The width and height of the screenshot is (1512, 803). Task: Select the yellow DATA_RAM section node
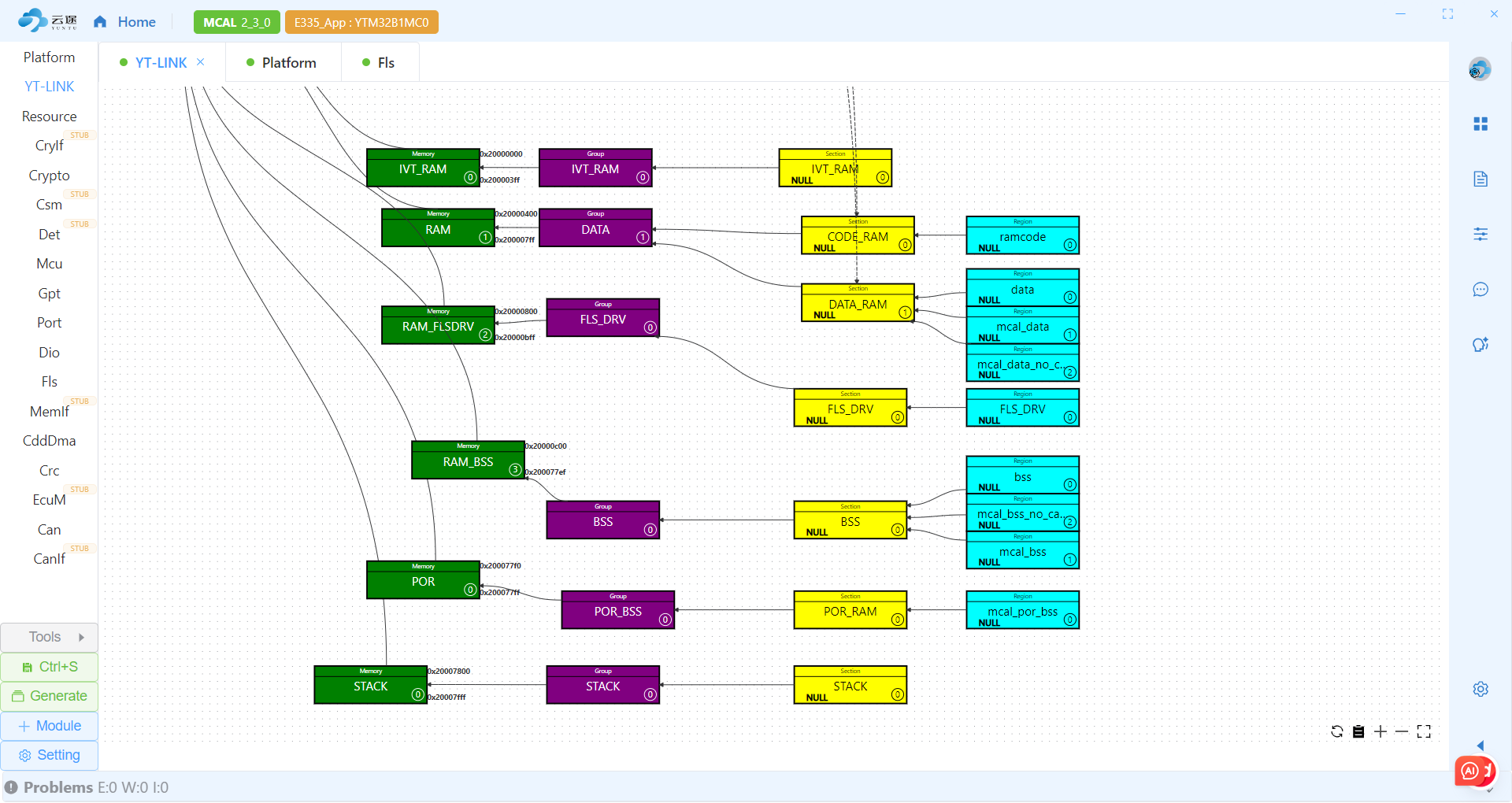click(x=858, y=302)
